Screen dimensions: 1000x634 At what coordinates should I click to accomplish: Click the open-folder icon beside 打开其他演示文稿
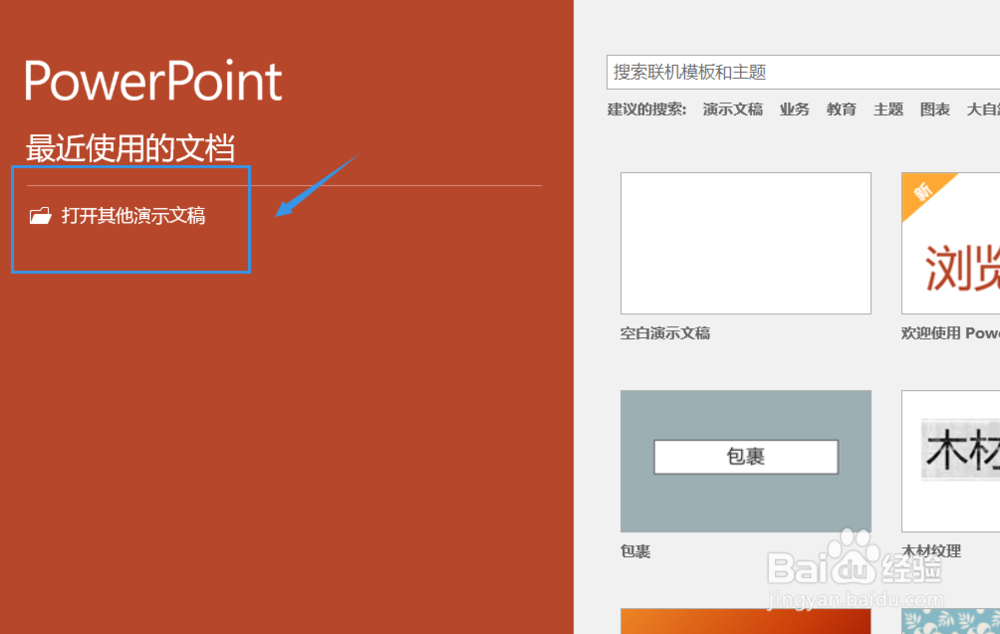coord(40,216)
